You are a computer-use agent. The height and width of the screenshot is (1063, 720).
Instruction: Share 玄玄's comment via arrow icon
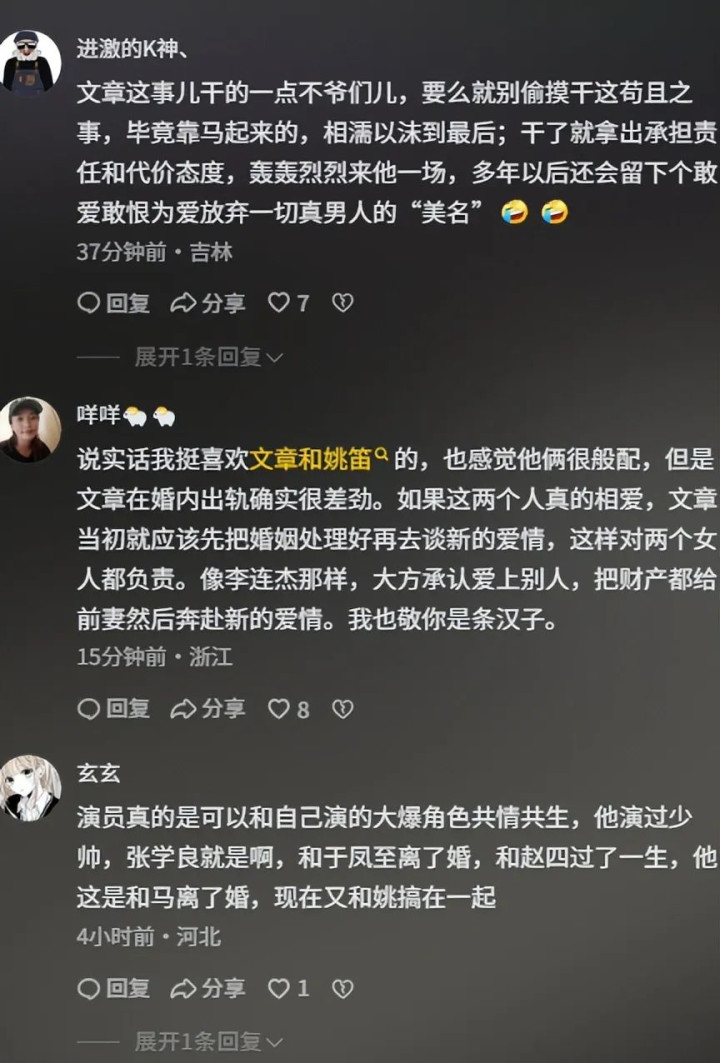click(183, 988)
